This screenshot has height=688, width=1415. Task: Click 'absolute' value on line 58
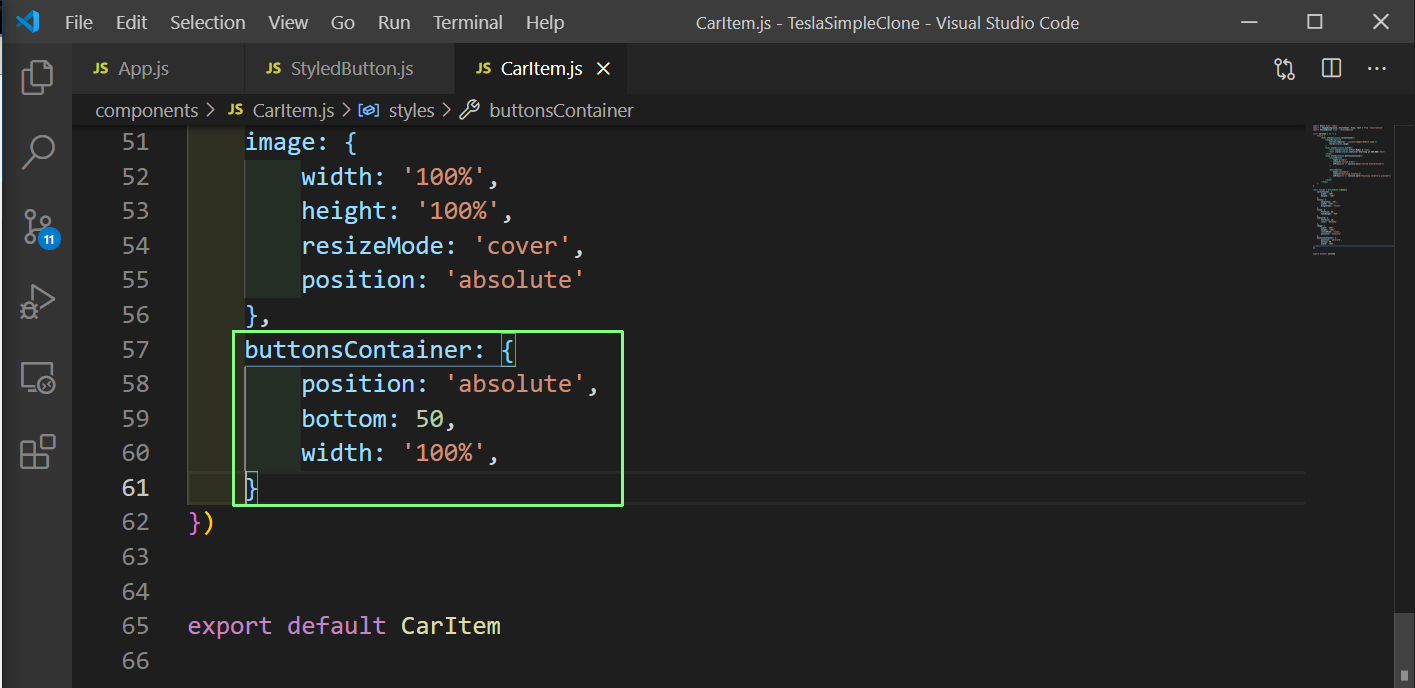tap(515, 384)
